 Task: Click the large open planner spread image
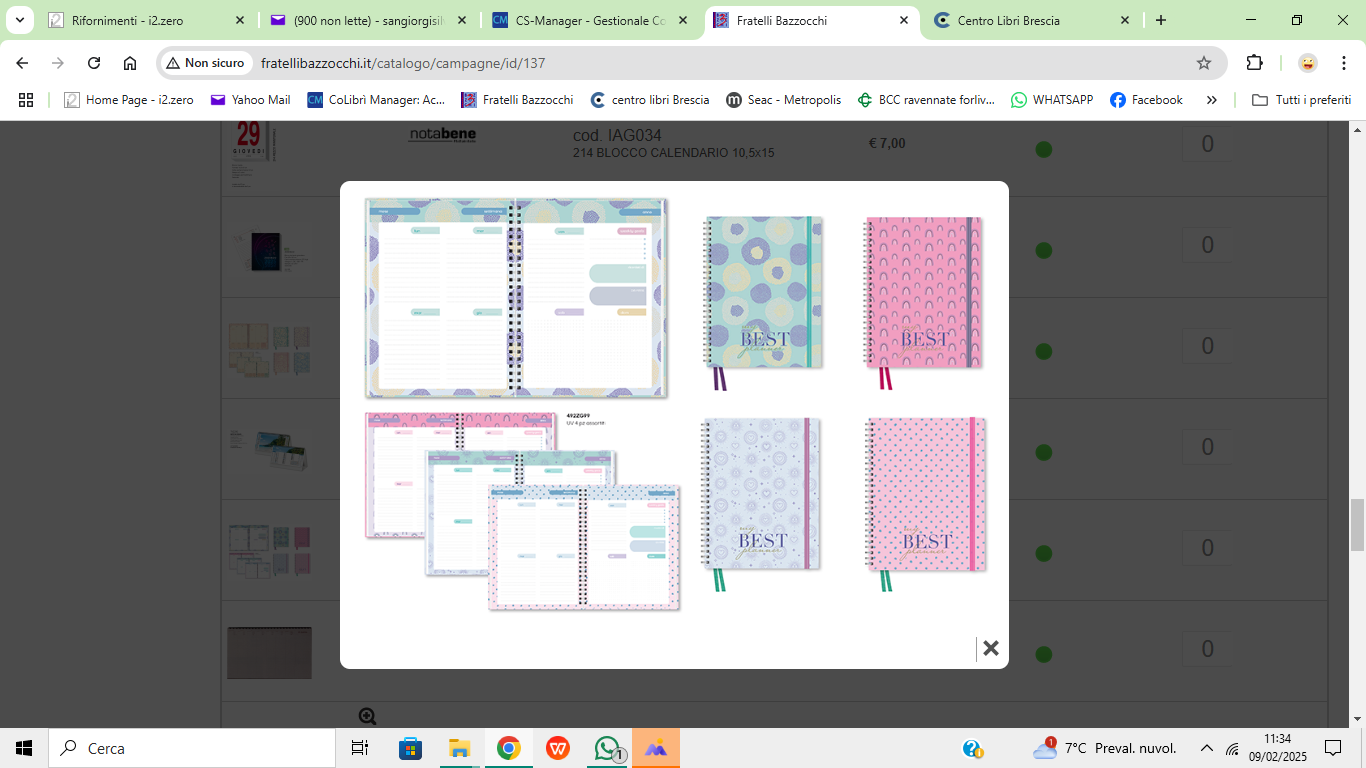(x=516, y=298)
